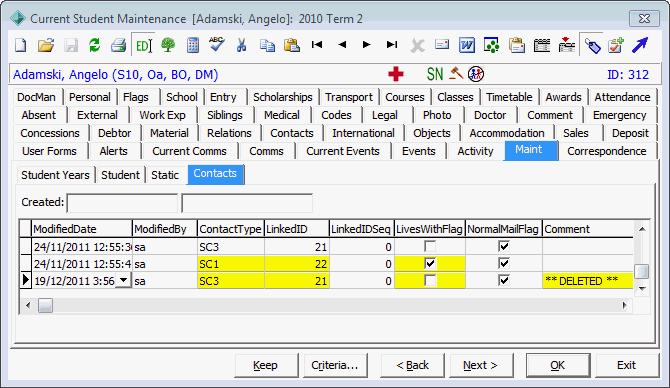Viewport: 670px width, 388px height.
Task: Jump to the last record arrow
Action: click(391, 44)
